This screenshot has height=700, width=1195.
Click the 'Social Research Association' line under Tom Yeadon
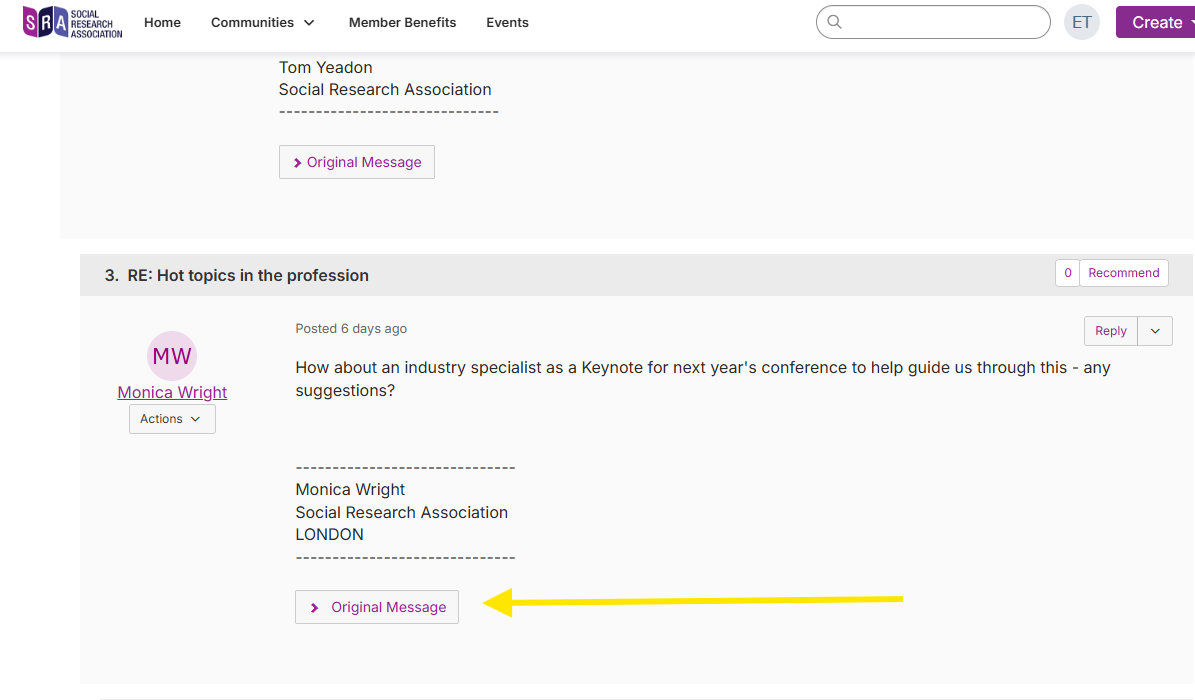(385, 89)
